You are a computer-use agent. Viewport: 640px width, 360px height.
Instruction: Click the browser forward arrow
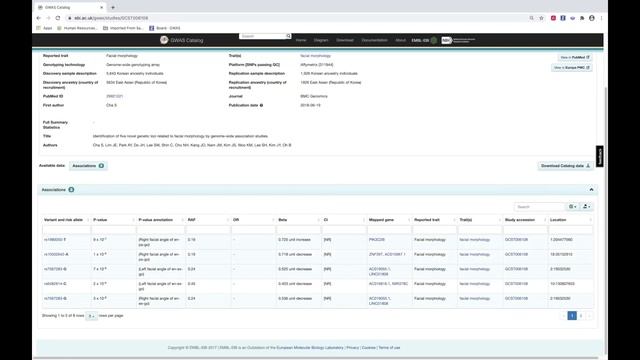pyautogui.click(x=48, y=18)
